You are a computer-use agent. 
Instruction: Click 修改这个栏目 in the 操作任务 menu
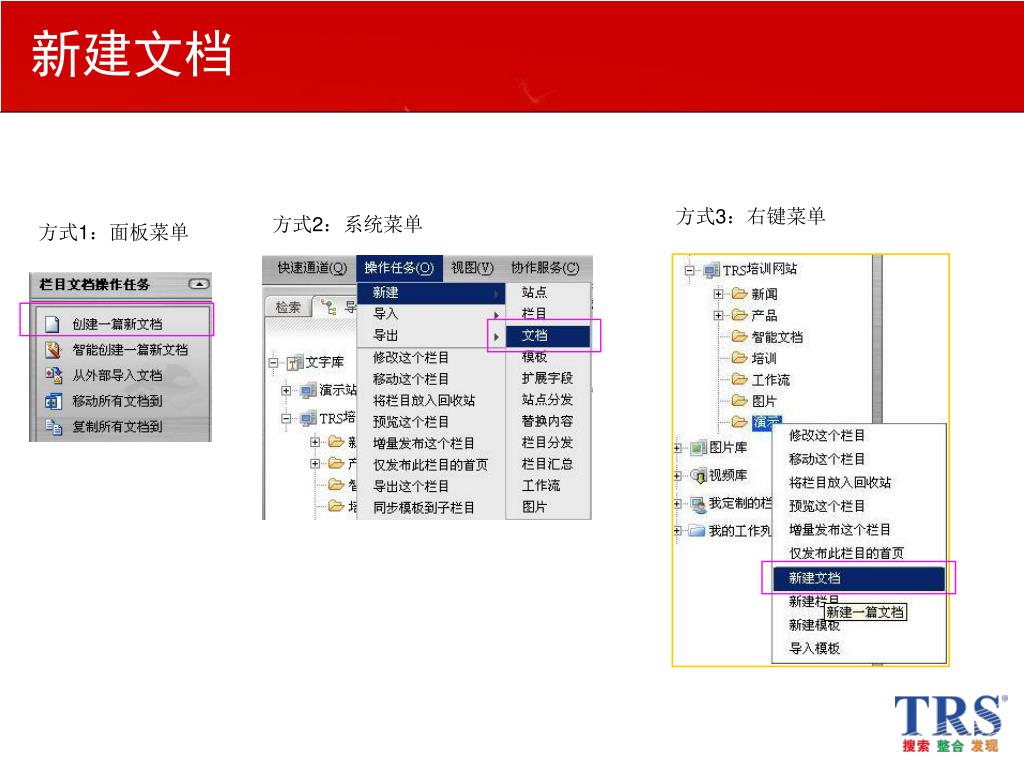tap(411, 358)
